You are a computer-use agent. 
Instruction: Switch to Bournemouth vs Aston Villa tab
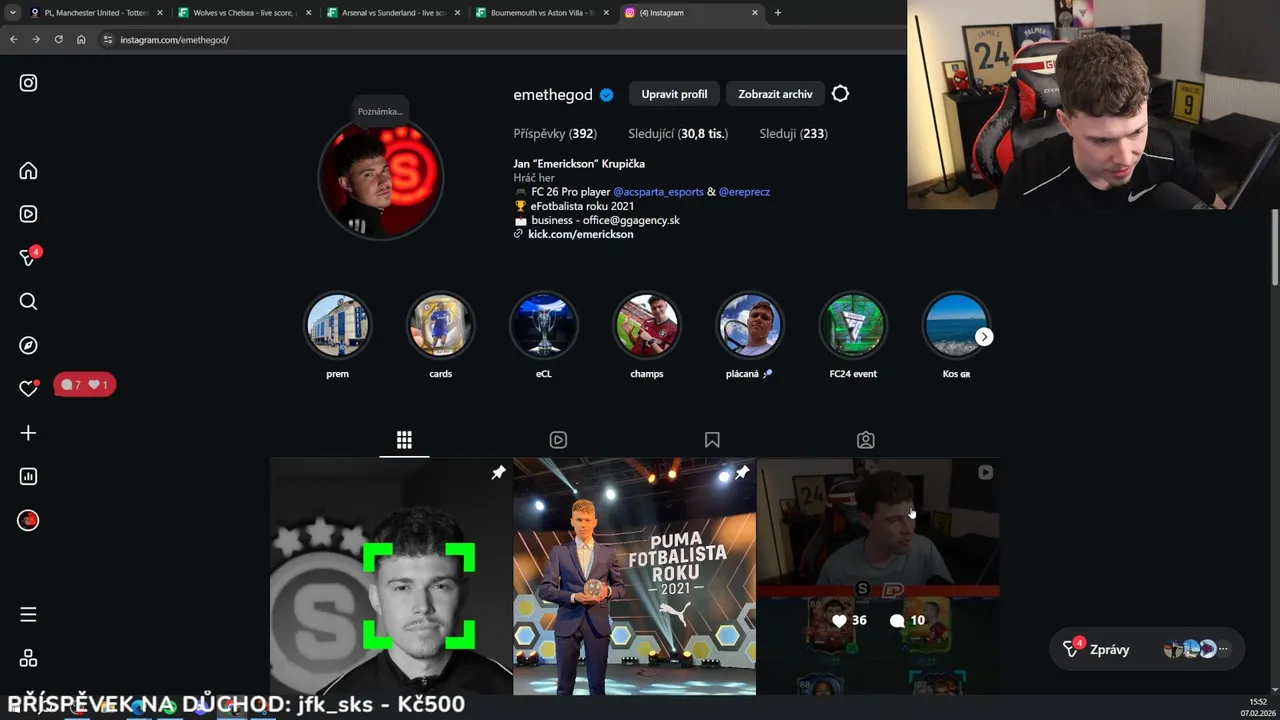544,13
